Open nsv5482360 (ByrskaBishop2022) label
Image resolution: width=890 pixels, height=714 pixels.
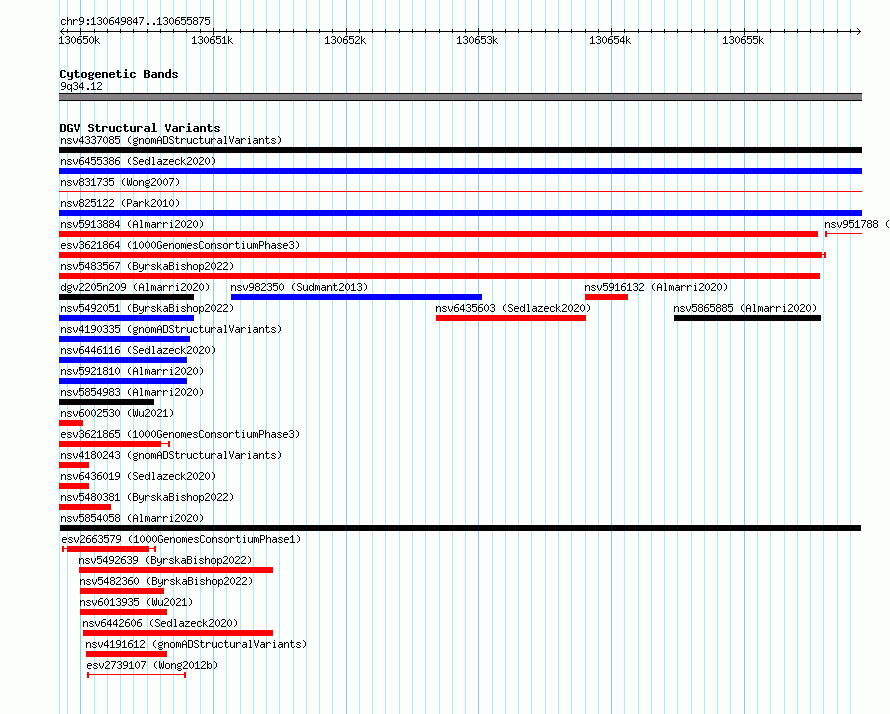[166, 581]
